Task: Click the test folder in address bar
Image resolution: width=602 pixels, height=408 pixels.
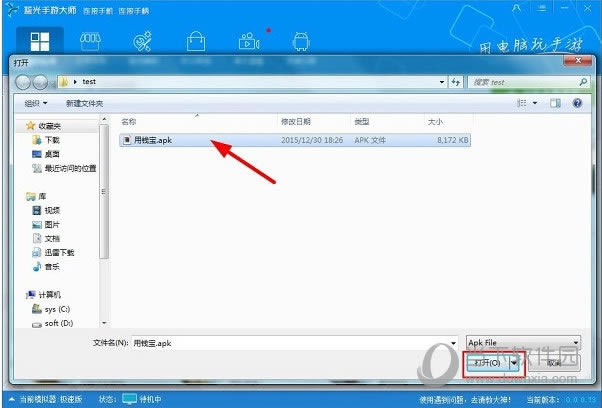Action: [89, 82]
